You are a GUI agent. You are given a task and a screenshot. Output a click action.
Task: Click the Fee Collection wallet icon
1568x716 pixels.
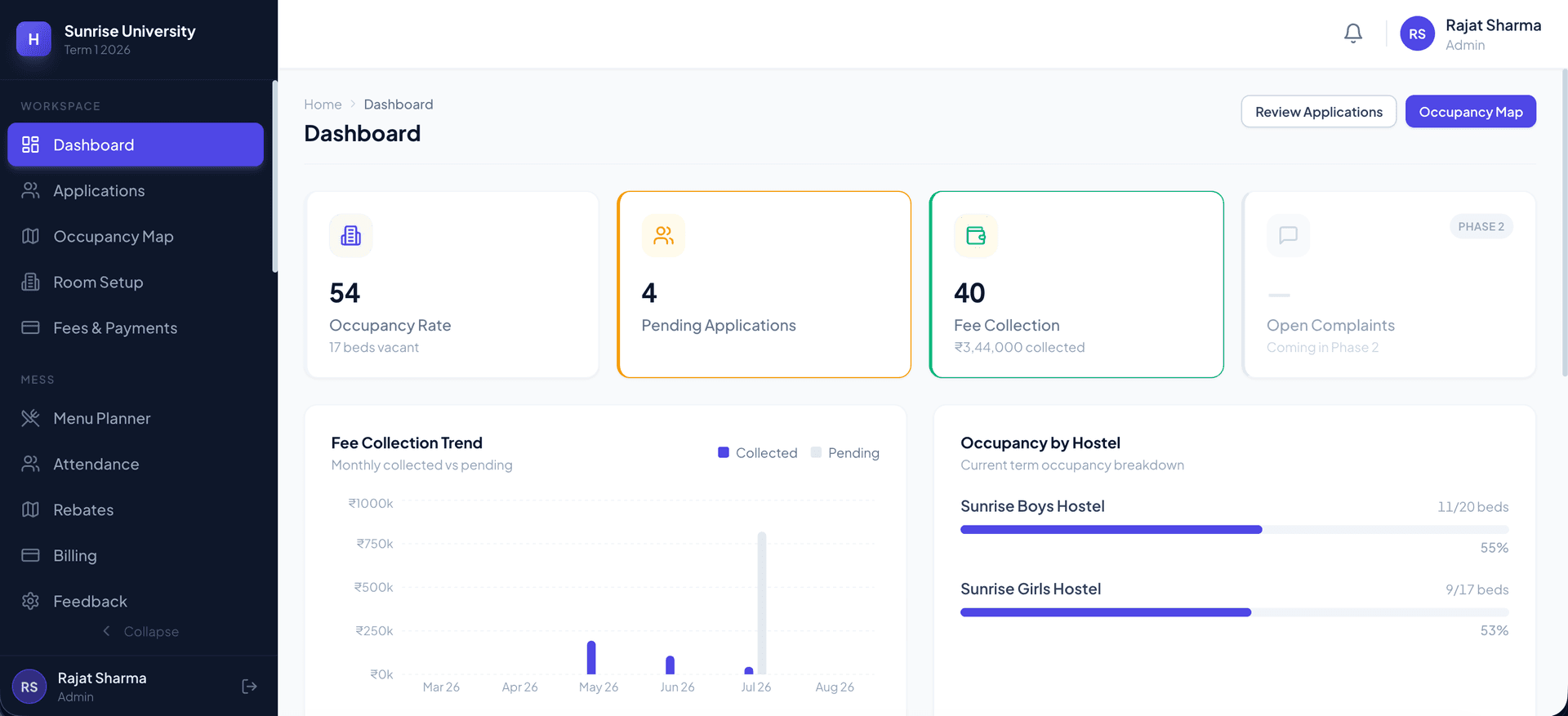[976, 236]
